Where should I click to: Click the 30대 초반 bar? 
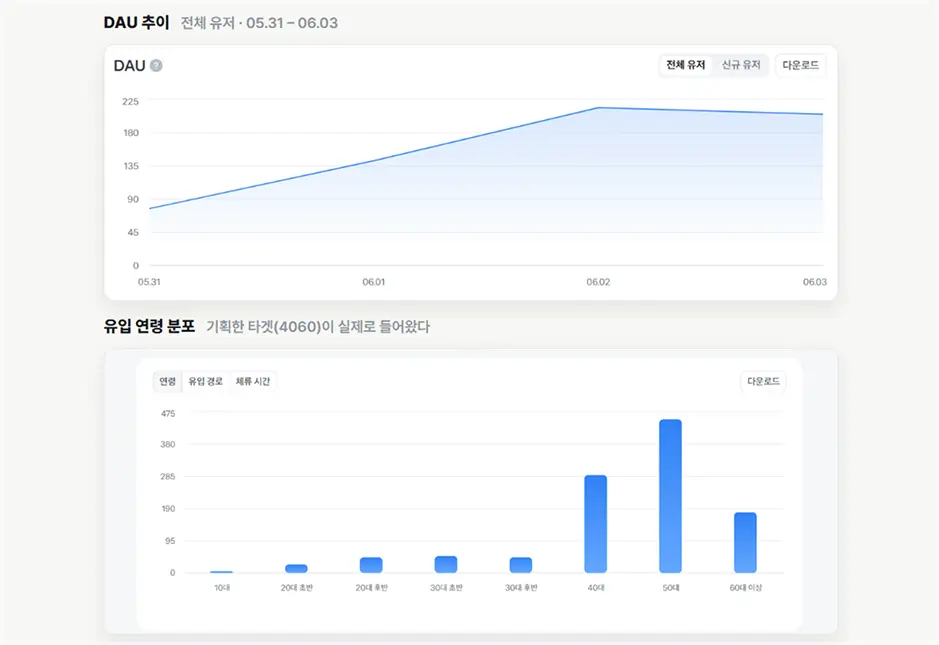pos(446,564)
